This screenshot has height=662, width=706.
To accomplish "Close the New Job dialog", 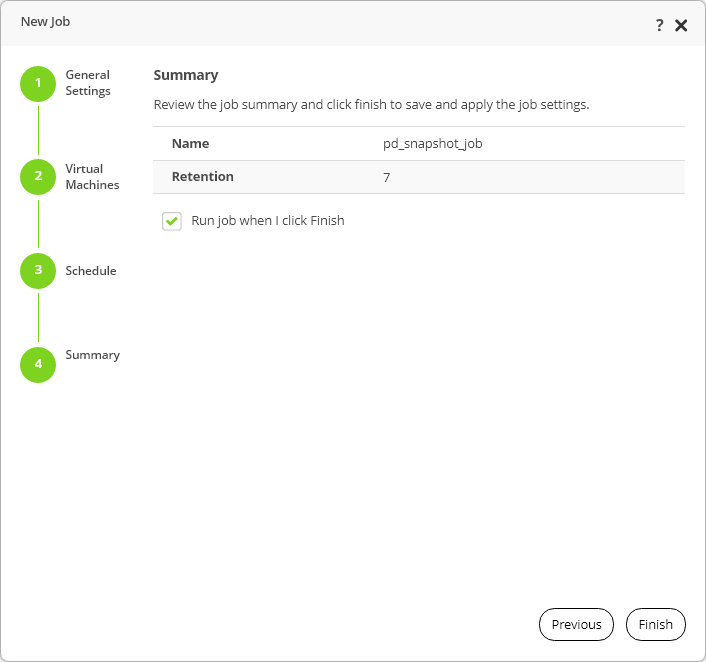I will [681, 25].
